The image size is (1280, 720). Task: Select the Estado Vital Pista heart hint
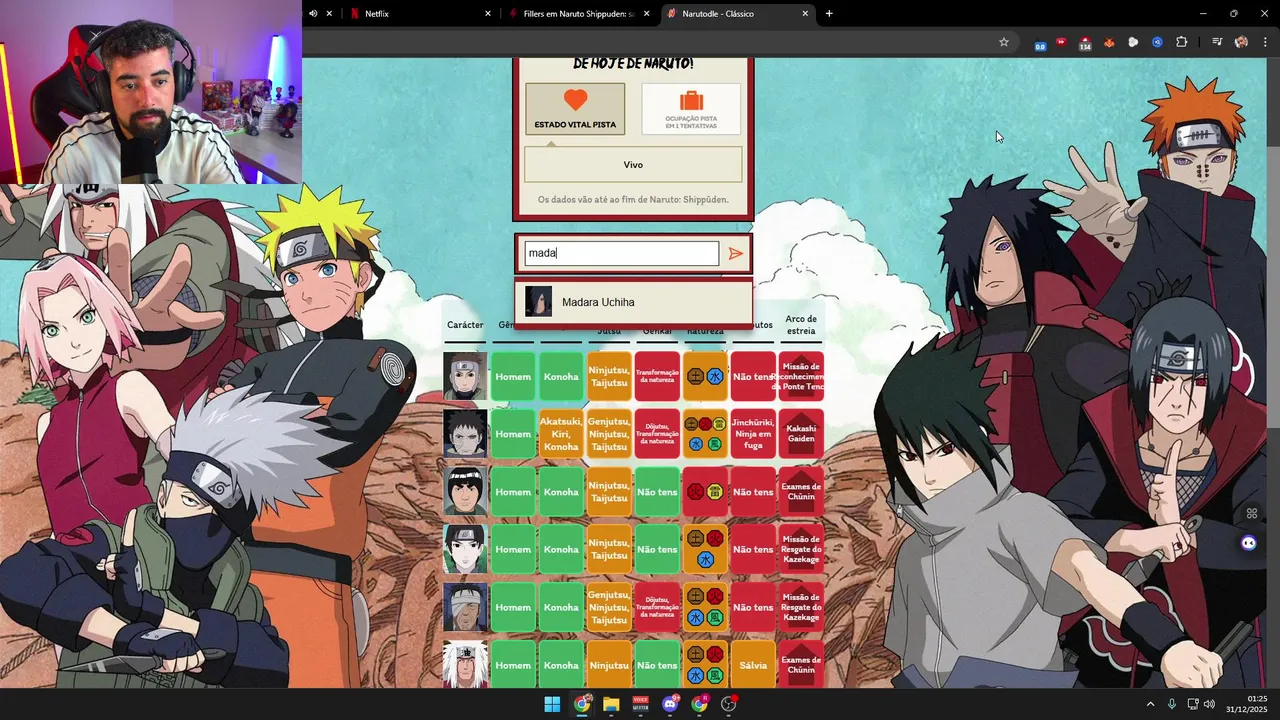pyautogui.click(x=575, y=109)
